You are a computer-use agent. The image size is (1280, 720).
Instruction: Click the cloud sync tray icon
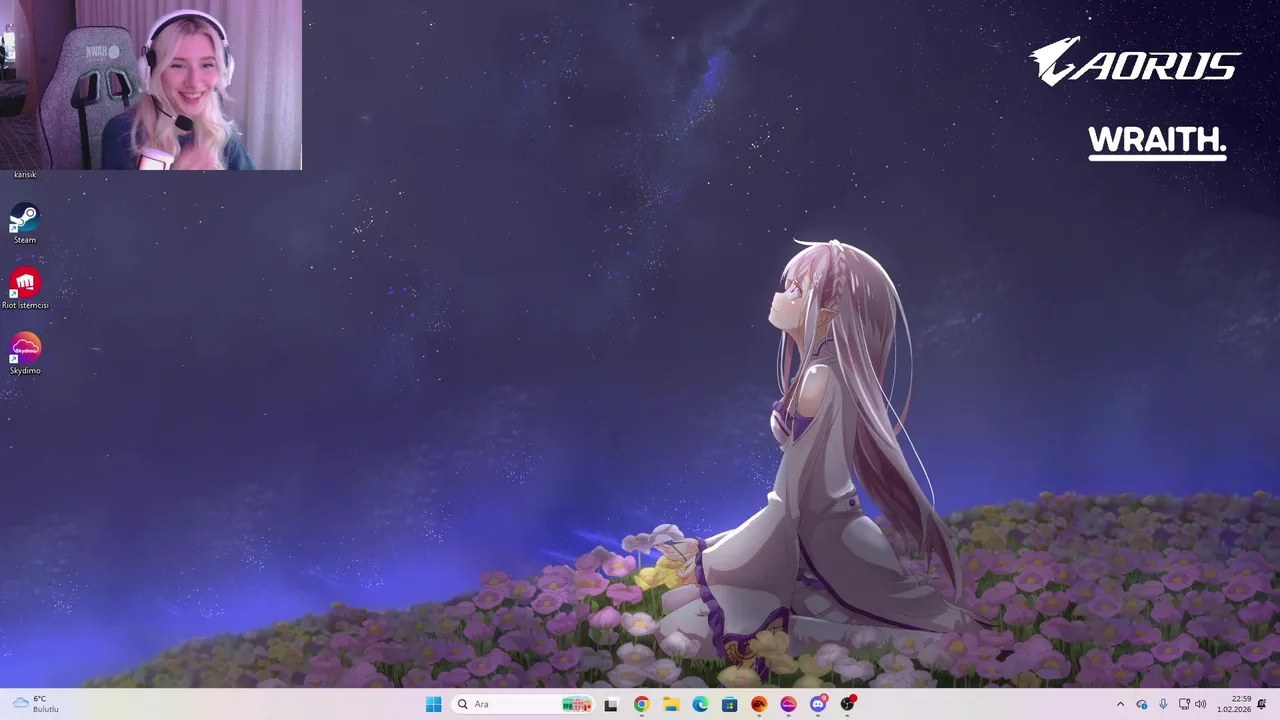click(1141, 704)
